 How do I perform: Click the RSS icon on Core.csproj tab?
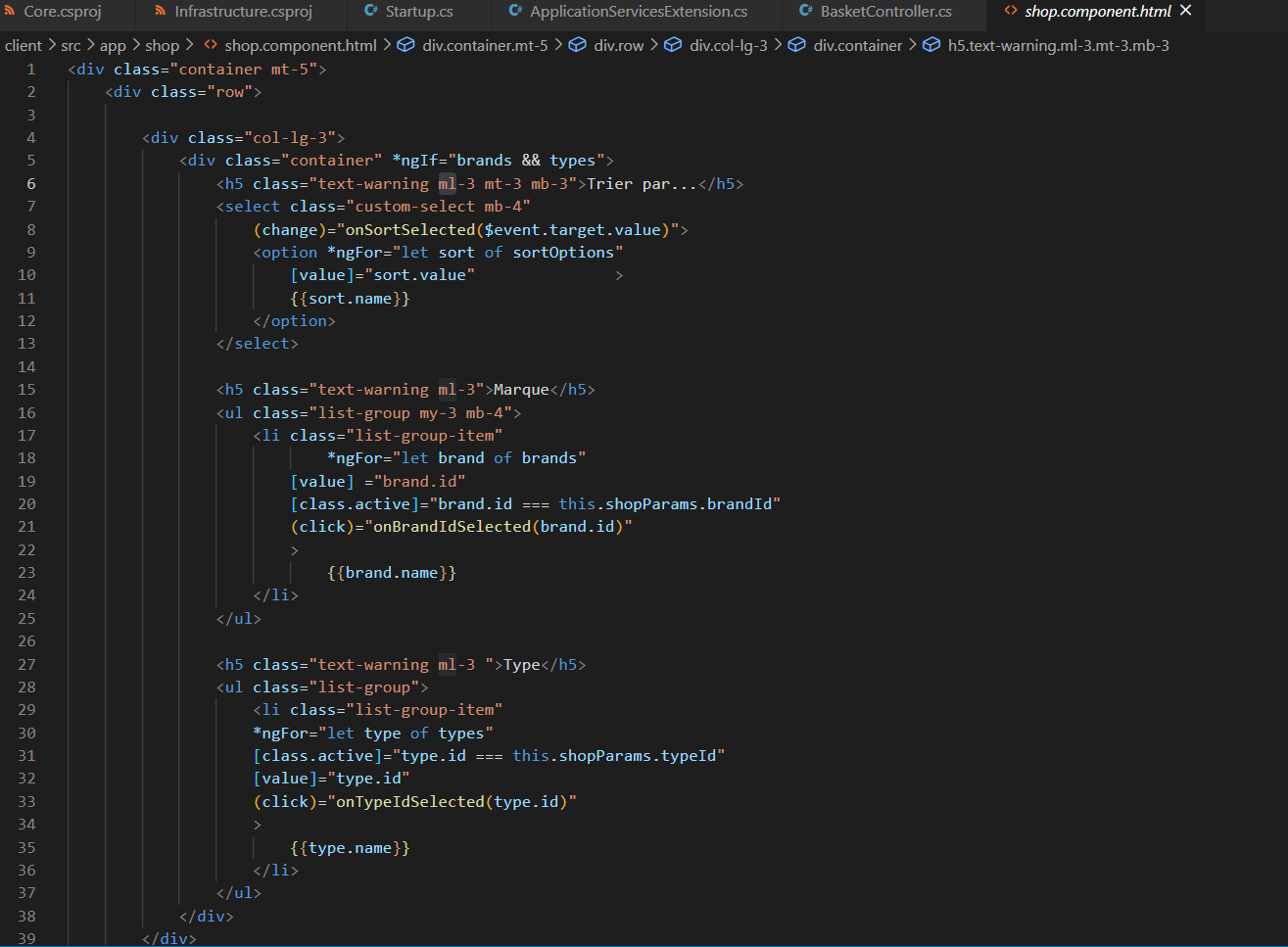tap(10, 12)
